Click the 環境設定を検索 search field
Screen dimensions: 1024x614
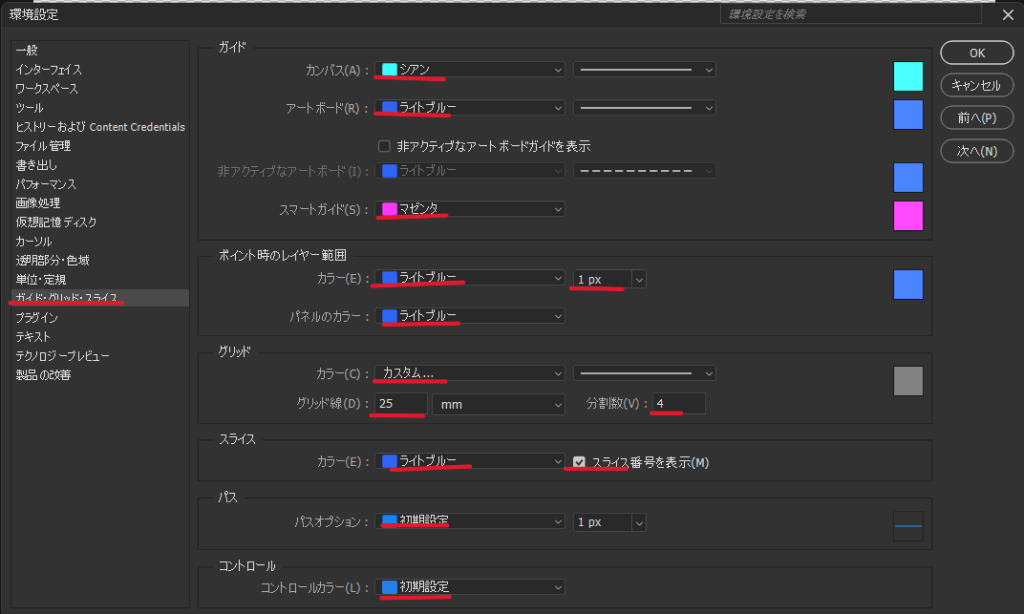point(850,15)
